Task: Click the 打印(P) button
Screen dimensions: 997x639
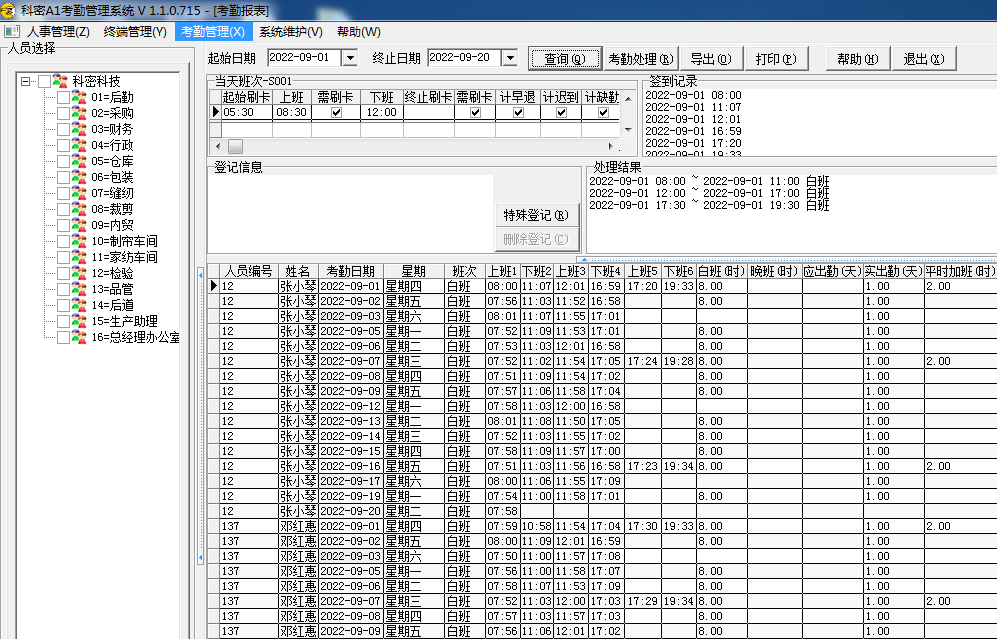Action: (x=776, y=58)
